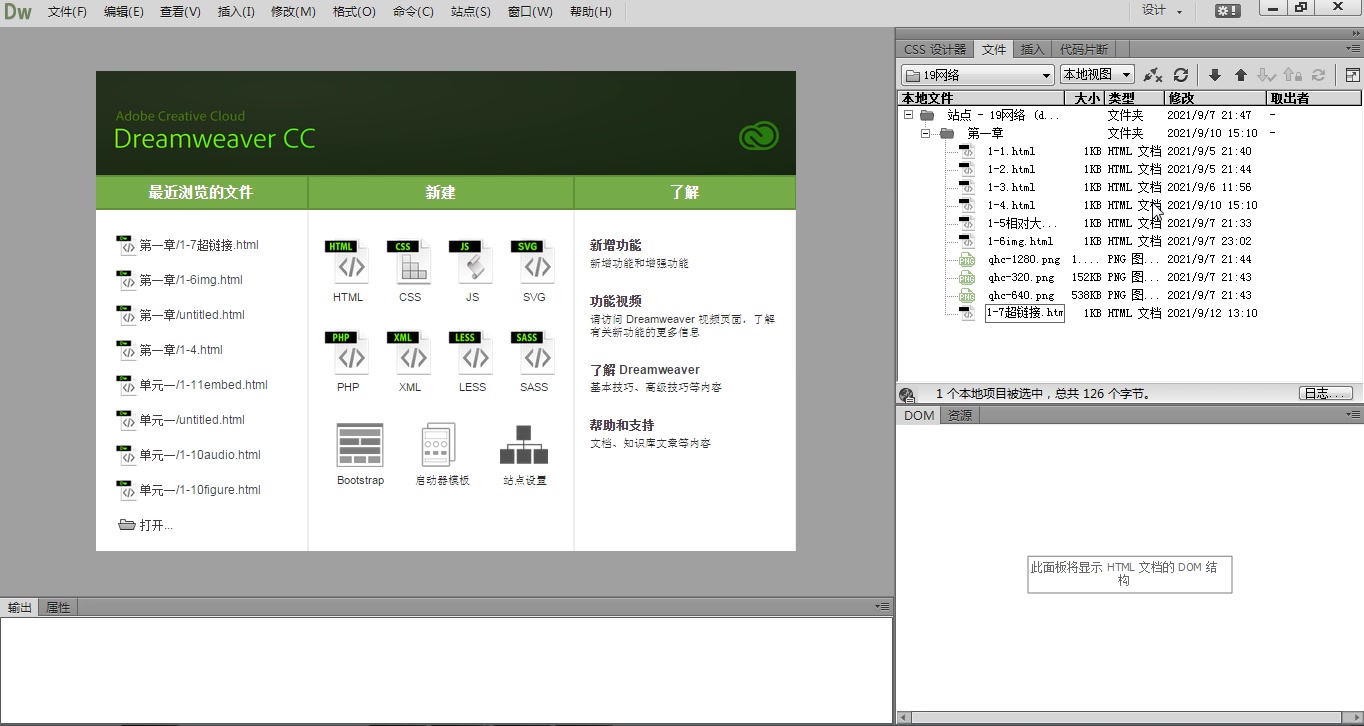Click the sync settings icon in title bar
The image size is (1364, 726).
(1228, 10)
